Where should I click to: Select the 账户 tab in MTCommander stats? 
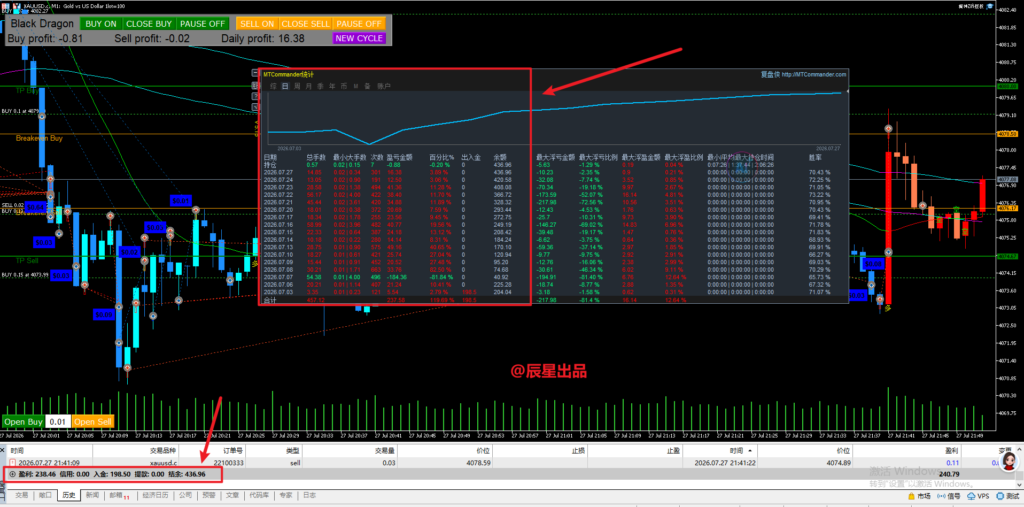click(x=384, y=86)
